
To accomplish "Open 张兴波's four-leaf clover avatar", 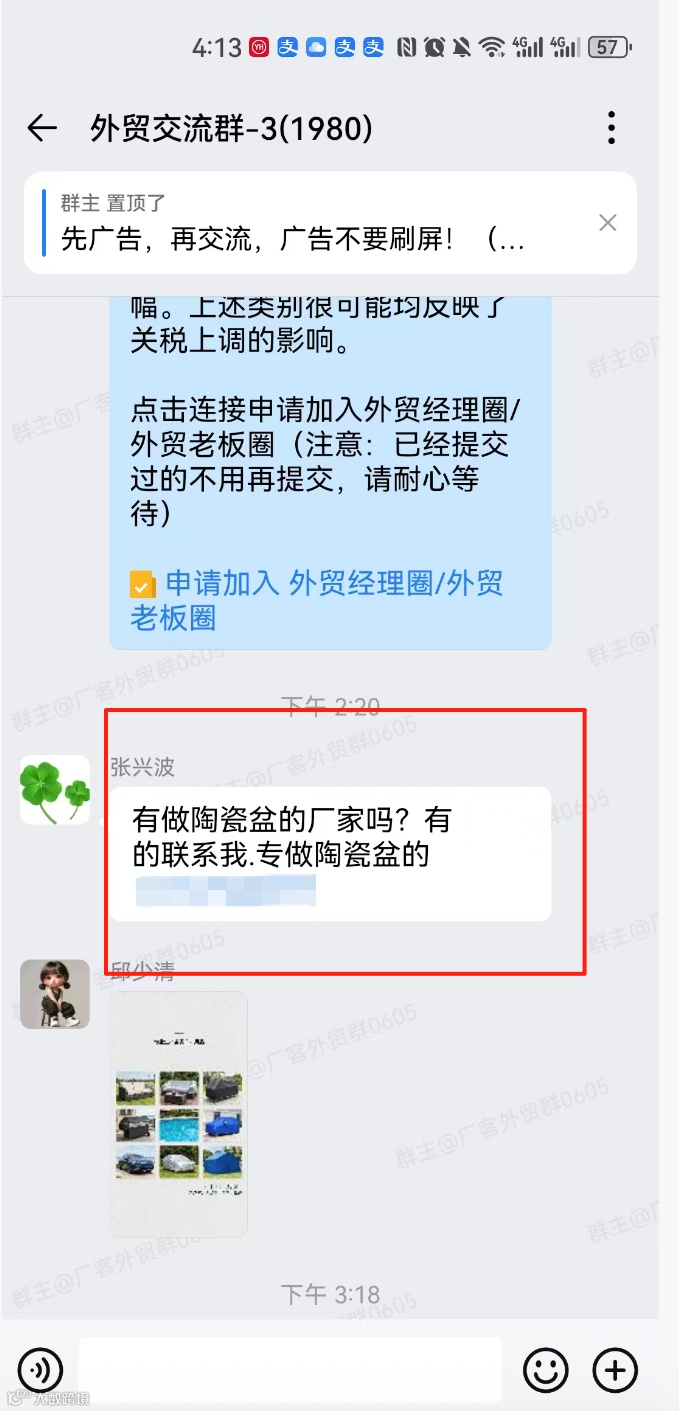I will [55, 790].
